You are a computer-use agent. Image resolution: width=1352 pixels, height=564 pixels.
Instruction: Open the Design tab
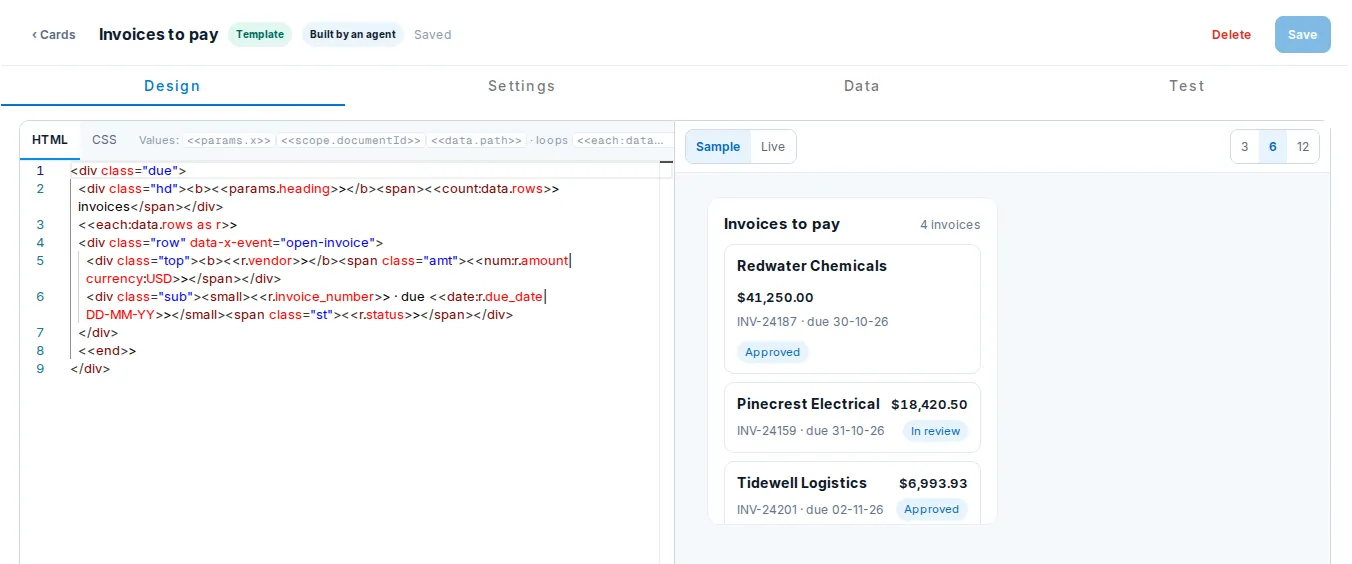(172, 86)
